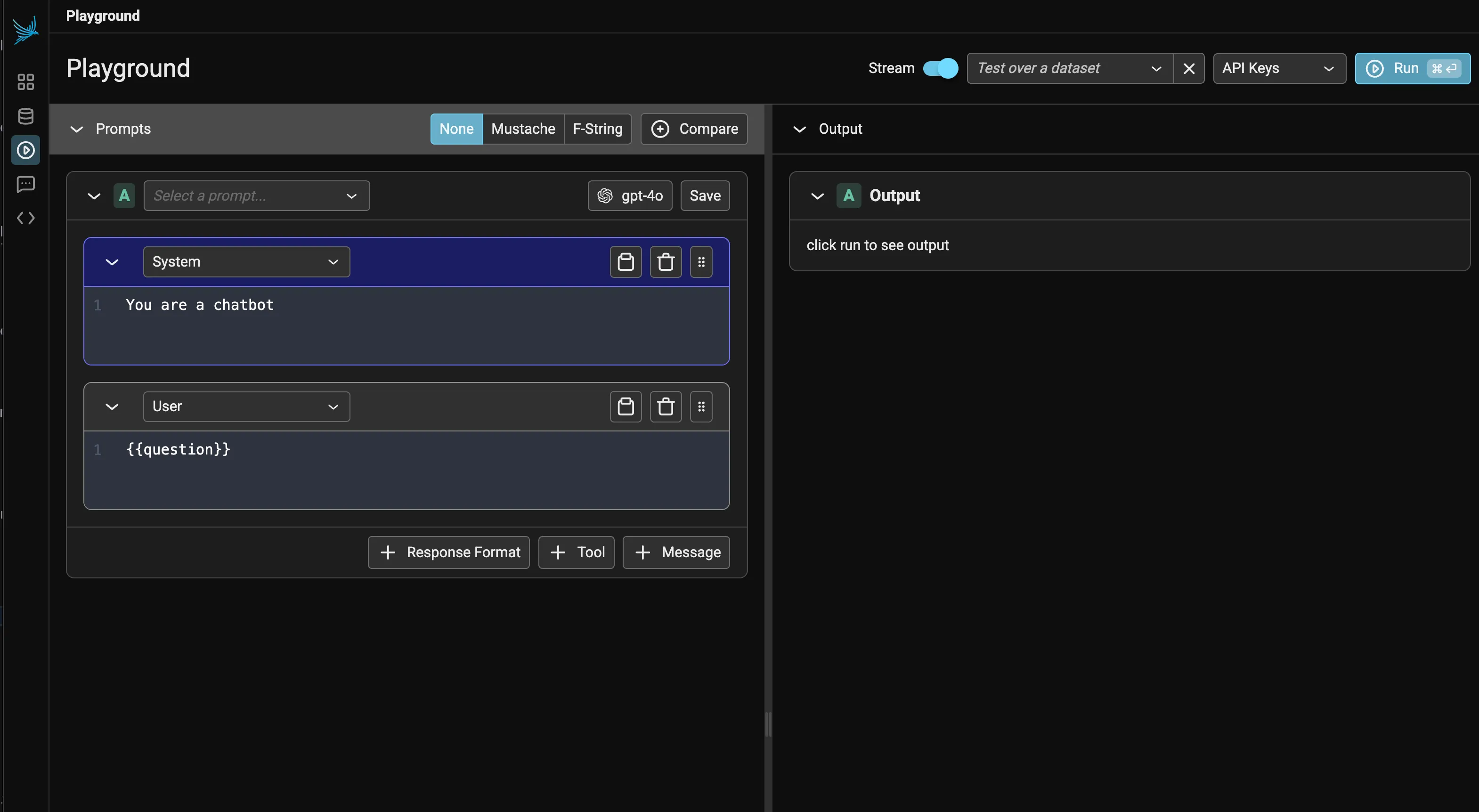
Task: Click the chat bubble icon in sidebar
Action: [x=25, y=184]
